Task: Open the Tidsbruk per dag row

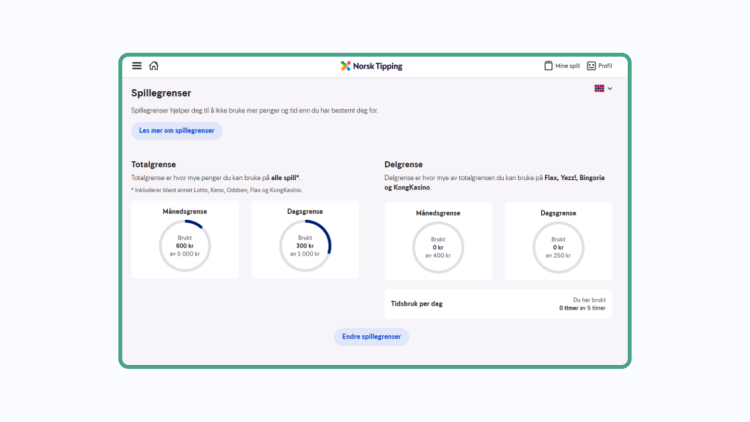Action: 498,304
